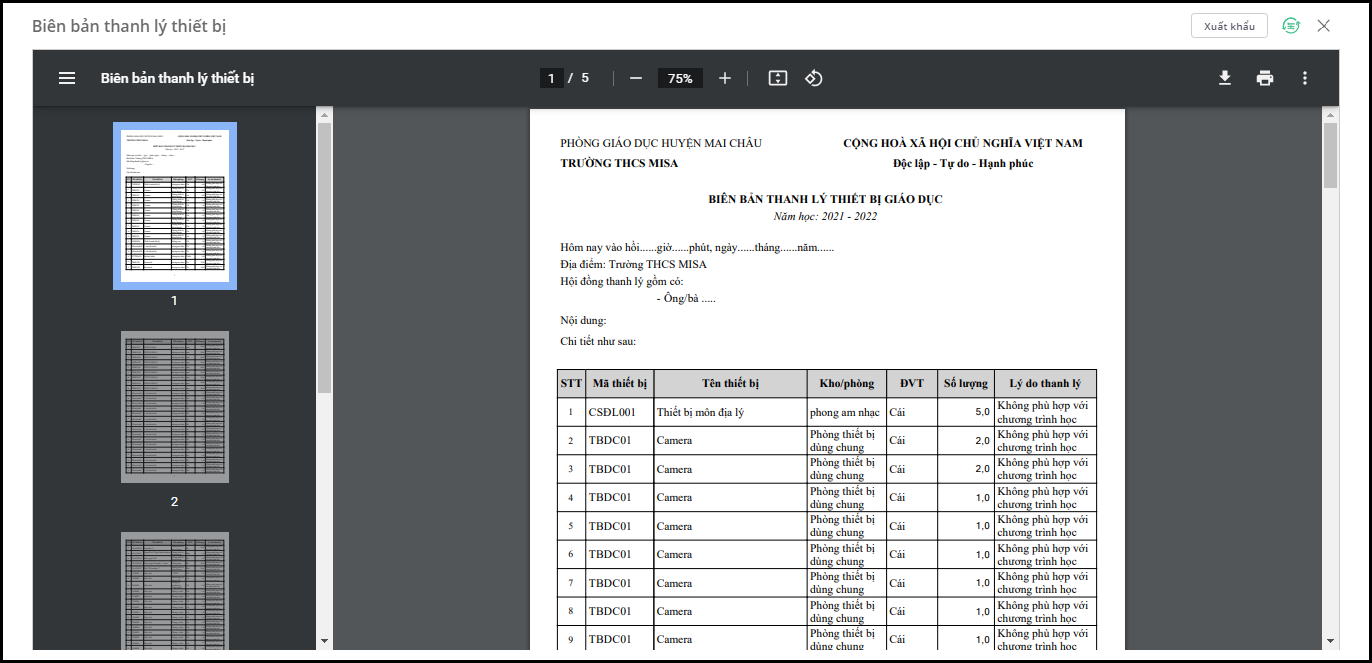Download the PDF file
1372x663 pixels.
click(x=1225, y=78)
